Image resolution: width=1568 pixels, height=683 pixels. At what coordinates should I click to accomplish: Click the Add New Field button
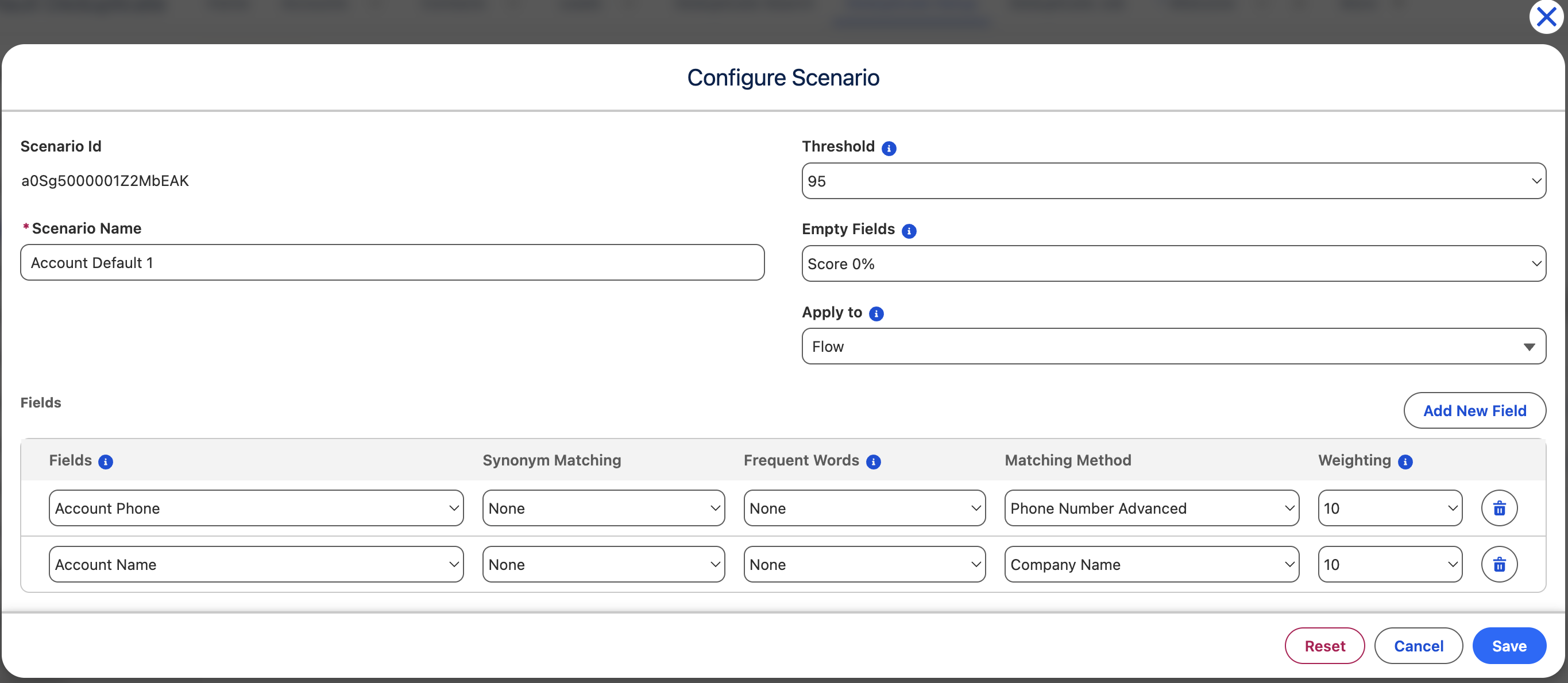click(1474, 411)
